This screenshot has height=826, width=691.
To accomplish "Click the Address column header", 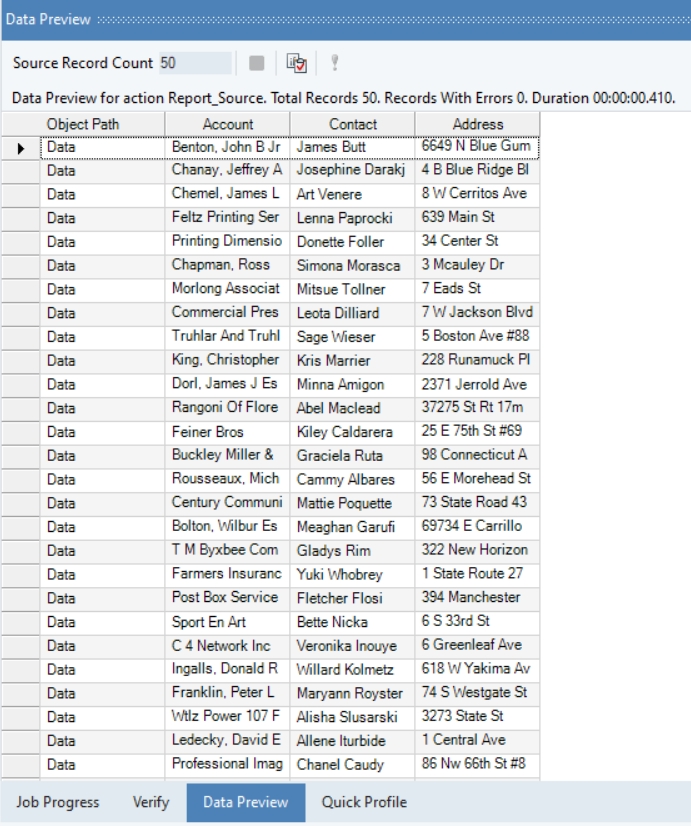I will point(478,124).
